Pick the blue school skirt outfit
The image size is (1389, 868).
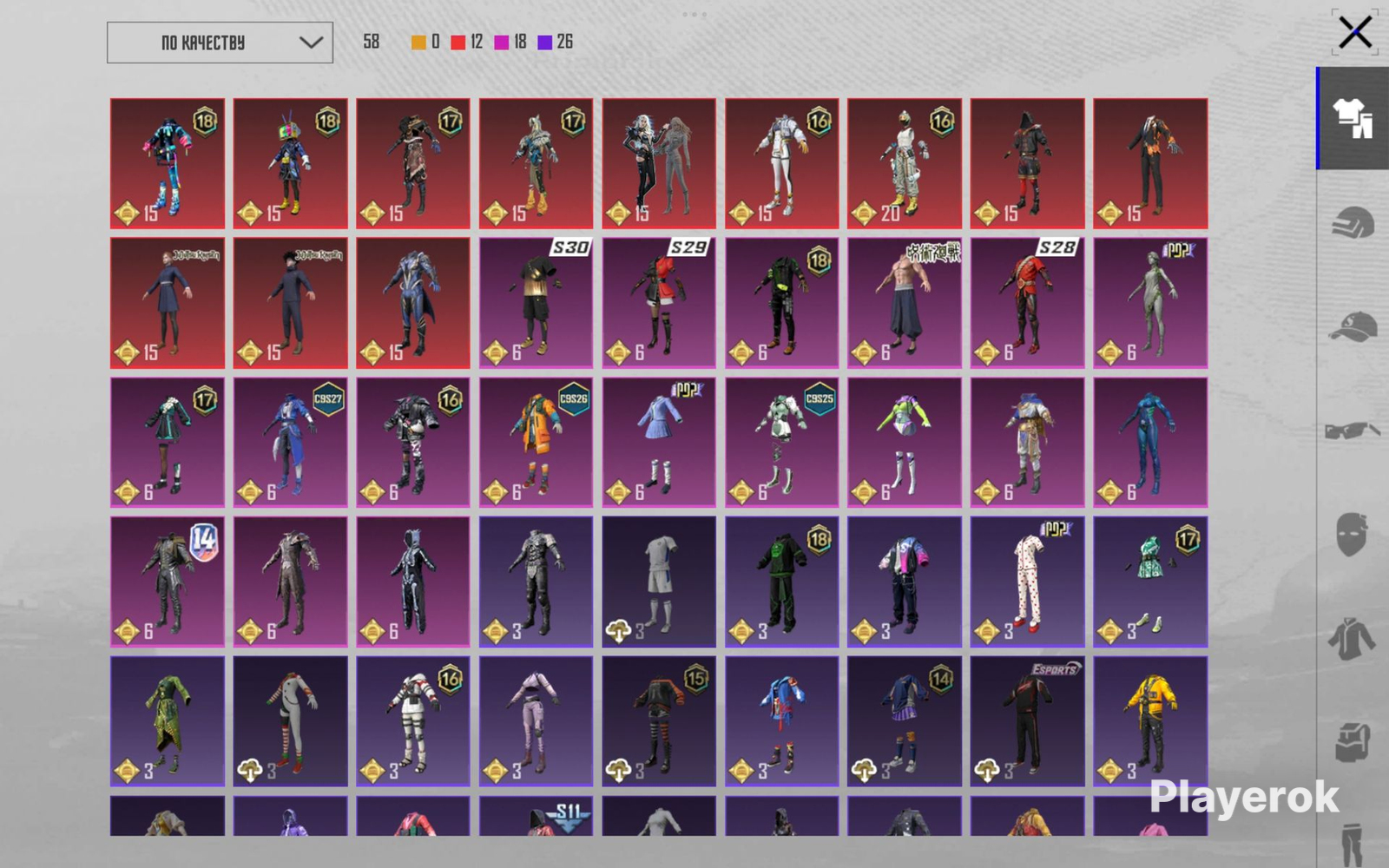[x=659, y=442]
